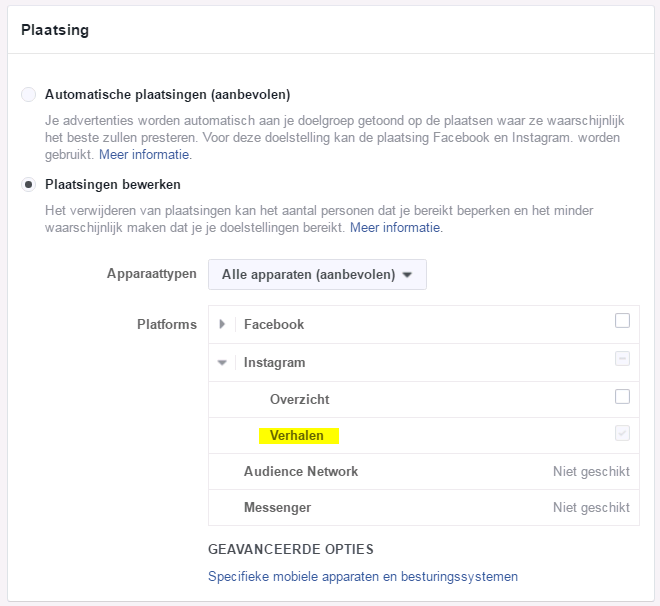This screenshot has width=660, height=606.
Task: Expand the Facebook platform row arrow
Action: pyautogui.click(x=222, y=324)
